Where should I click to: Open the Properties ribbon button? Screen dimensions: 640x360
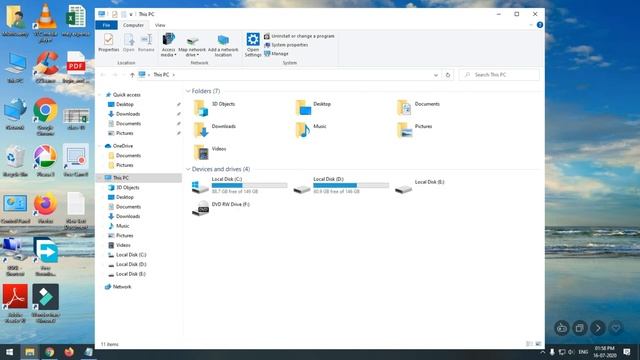coord(109,42)
